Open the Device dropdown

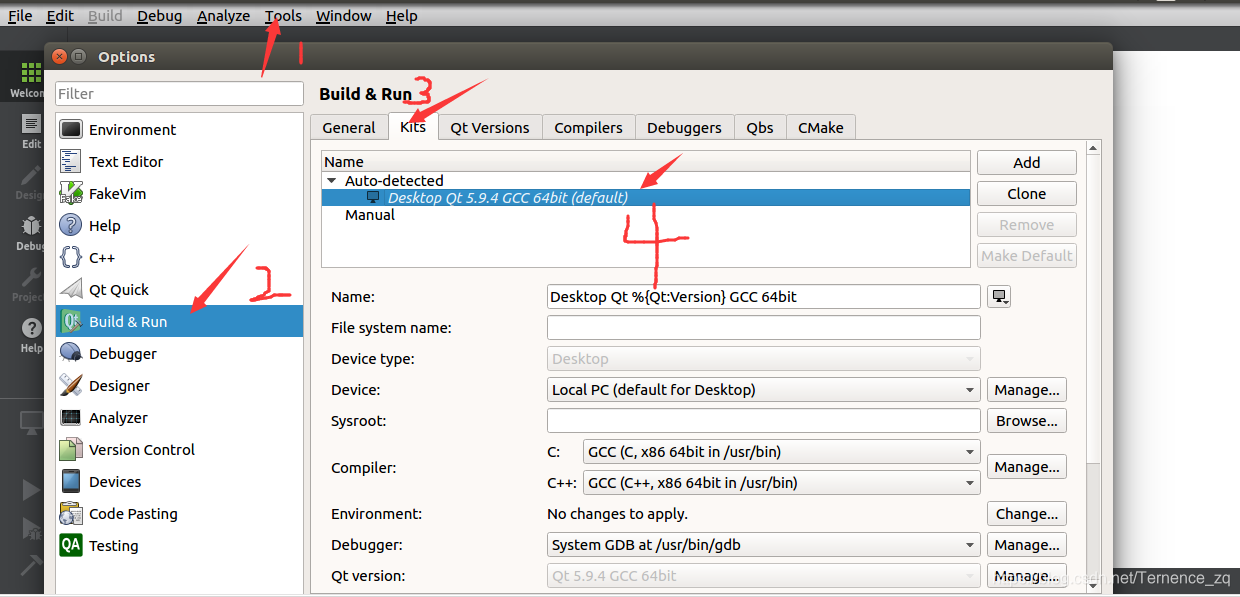(x=764, y=390)
